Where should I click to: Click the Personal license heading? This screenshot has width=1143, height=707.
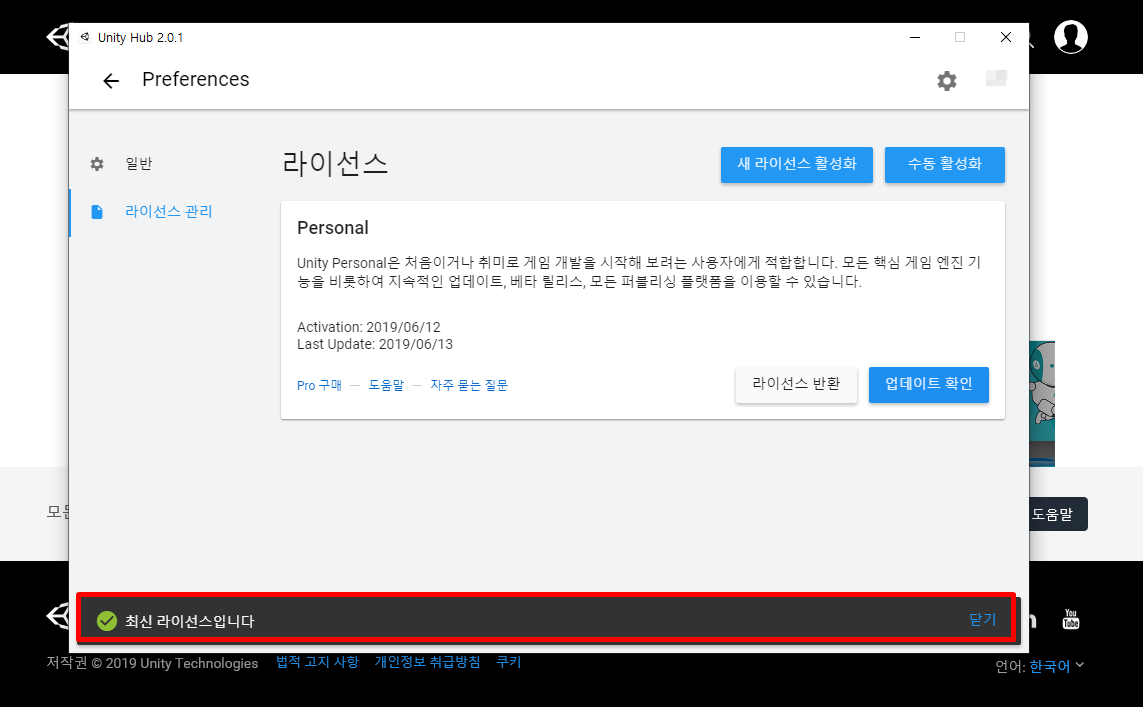tap(332, 228)
